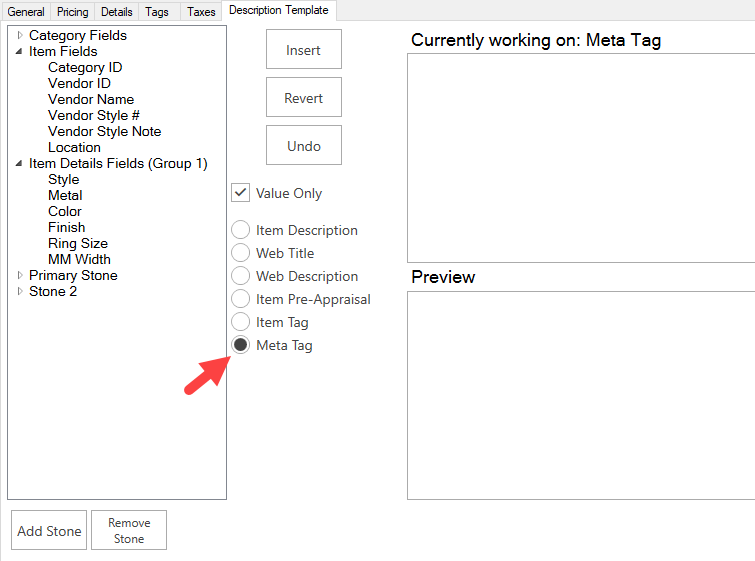This screenshot has height=561, width=755.
Task: Pick the Item Pre-Appraisal radio option
Action: pyautogui.click(x=241, y=299)
